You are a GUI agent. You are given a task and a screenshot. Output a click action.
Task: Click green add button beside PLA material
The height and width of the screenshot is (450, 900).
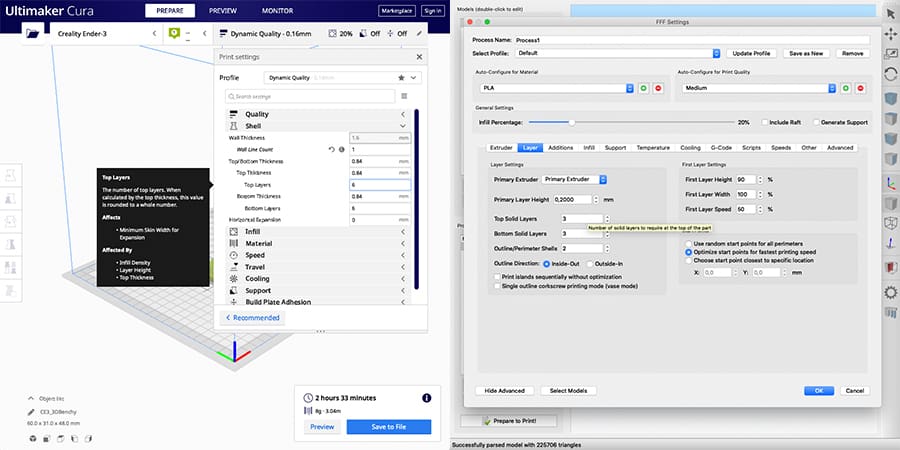pos(644,88)
